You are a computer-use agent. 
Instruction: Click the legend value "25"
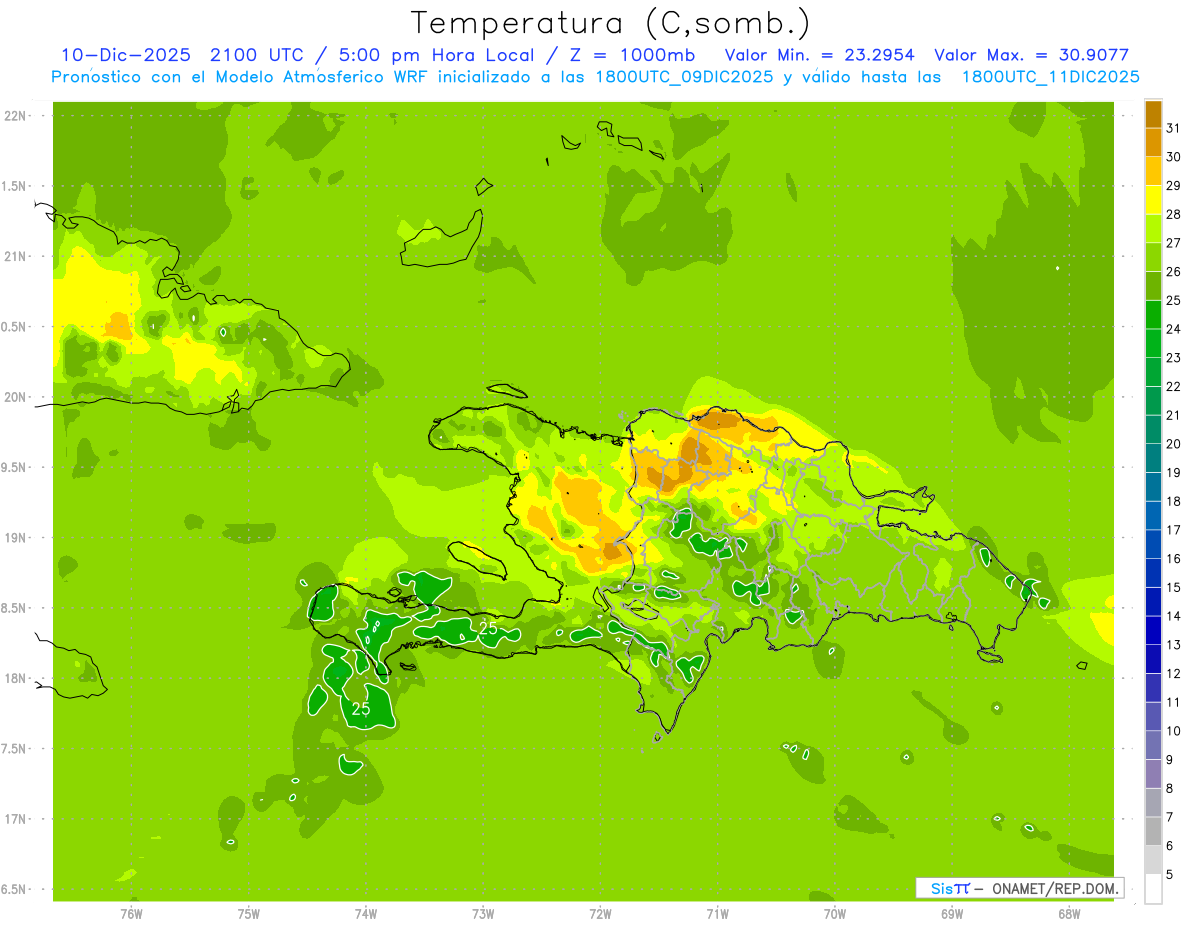pyautogui.click(x=1174, y=301)
